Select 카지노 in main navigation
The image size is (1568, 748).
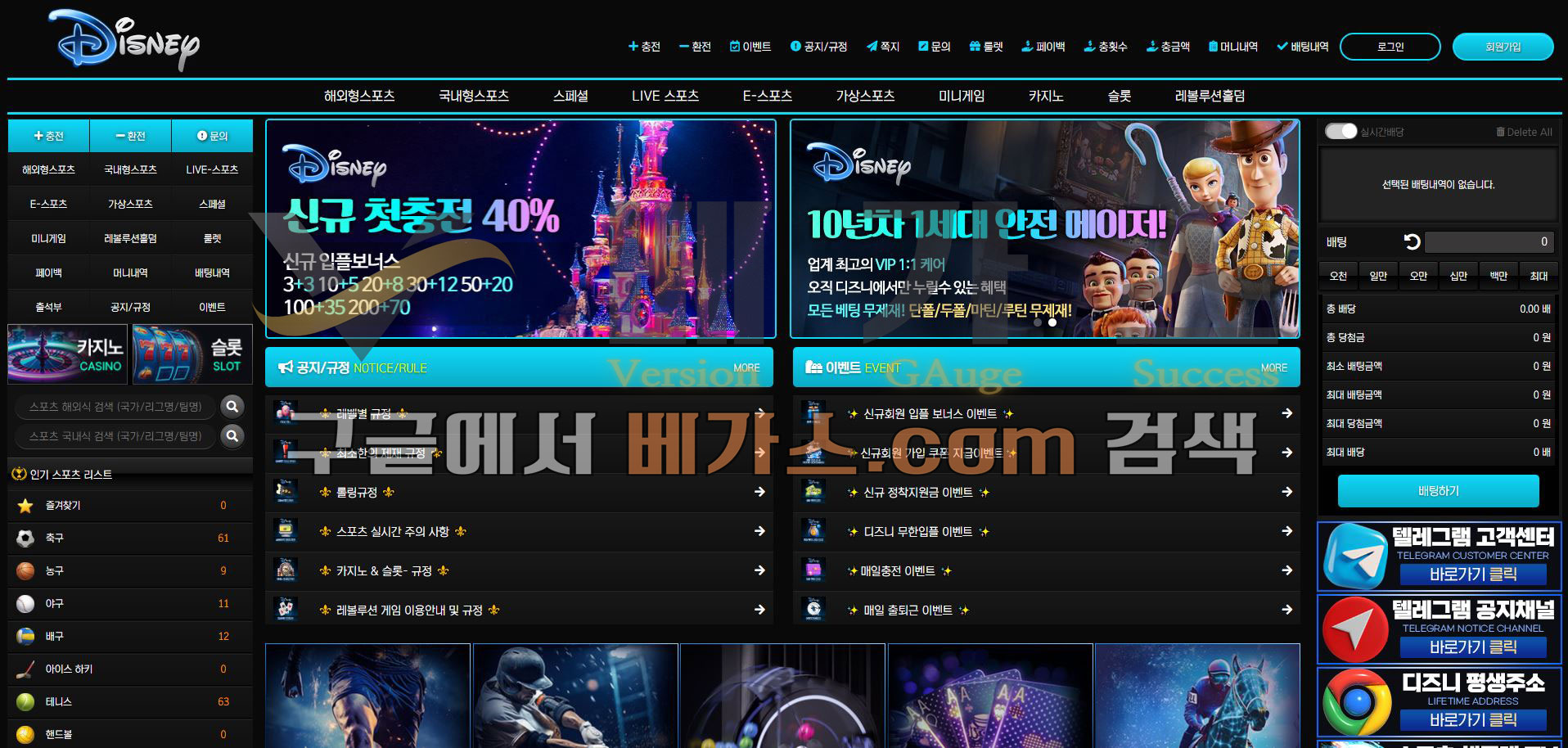click(1046, 96)
